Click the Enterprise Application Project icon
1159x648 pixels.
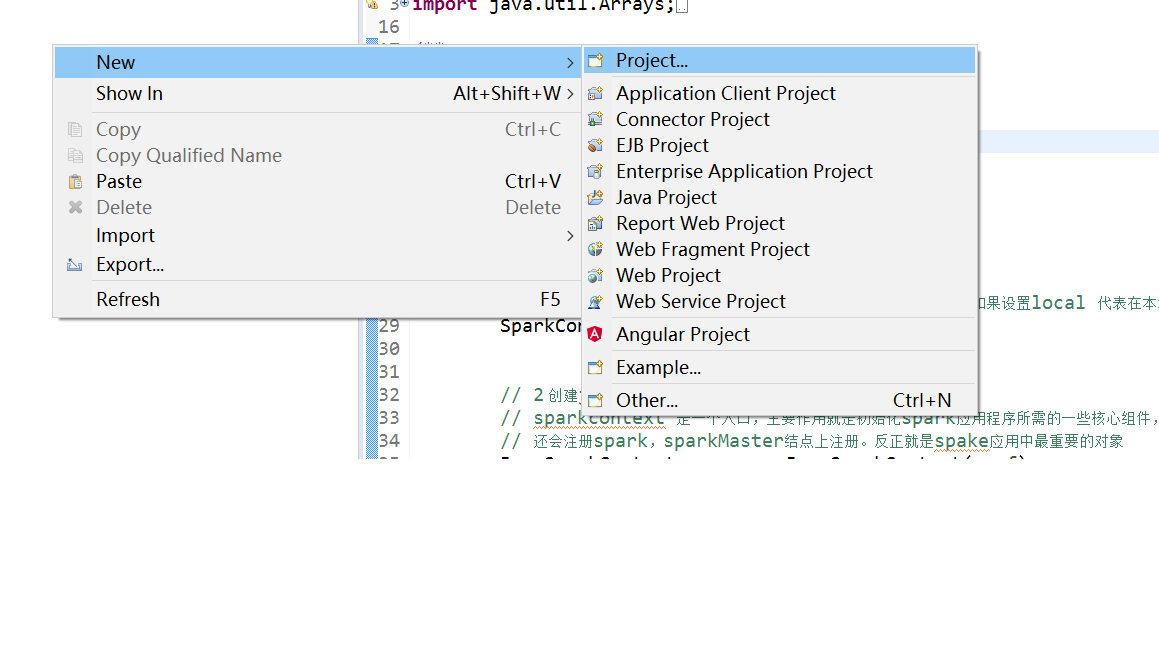596,171
